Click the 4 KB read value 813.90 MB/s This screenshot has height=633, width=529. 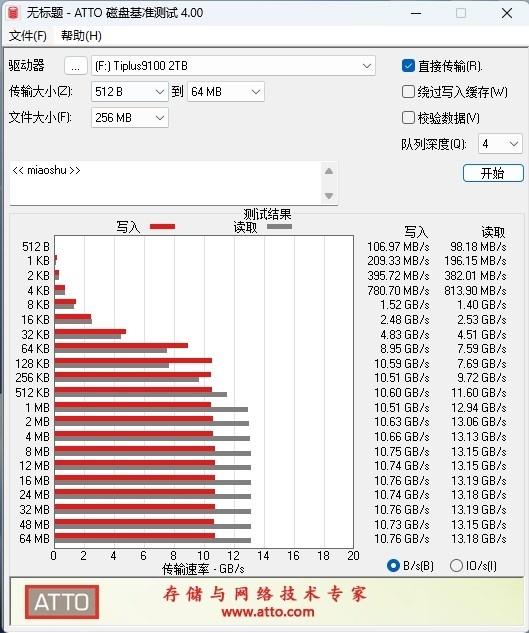(x=475, y=291)
